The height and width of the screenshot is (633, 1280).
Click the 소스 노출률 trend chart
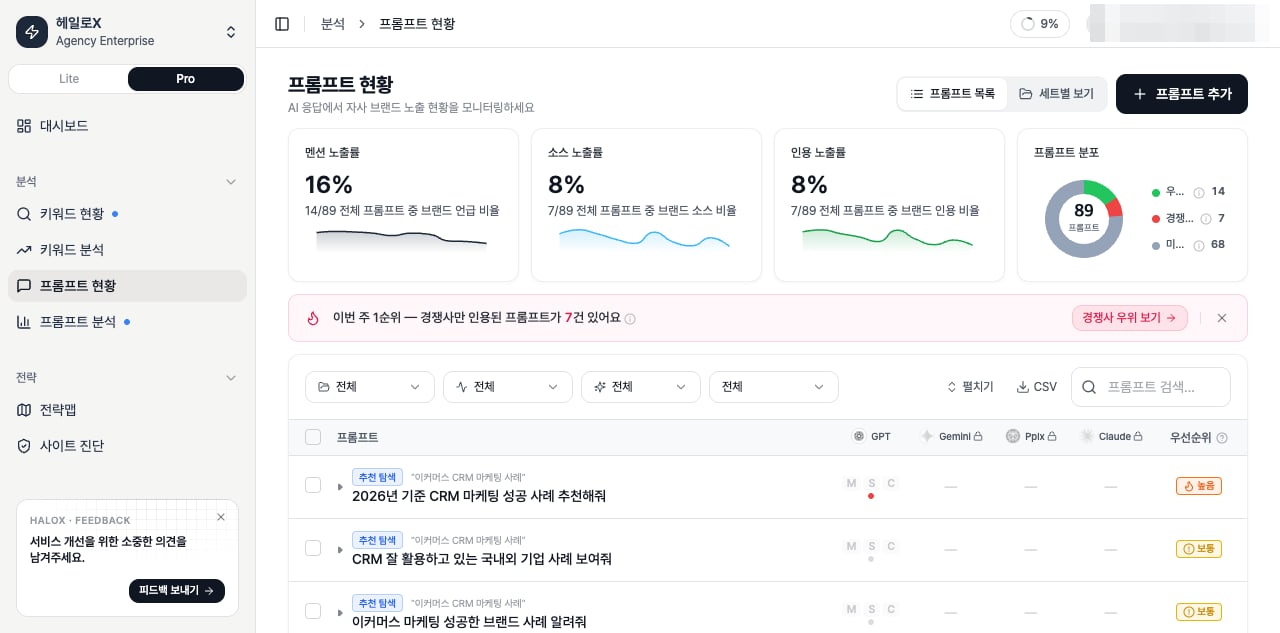coord(644,240)
